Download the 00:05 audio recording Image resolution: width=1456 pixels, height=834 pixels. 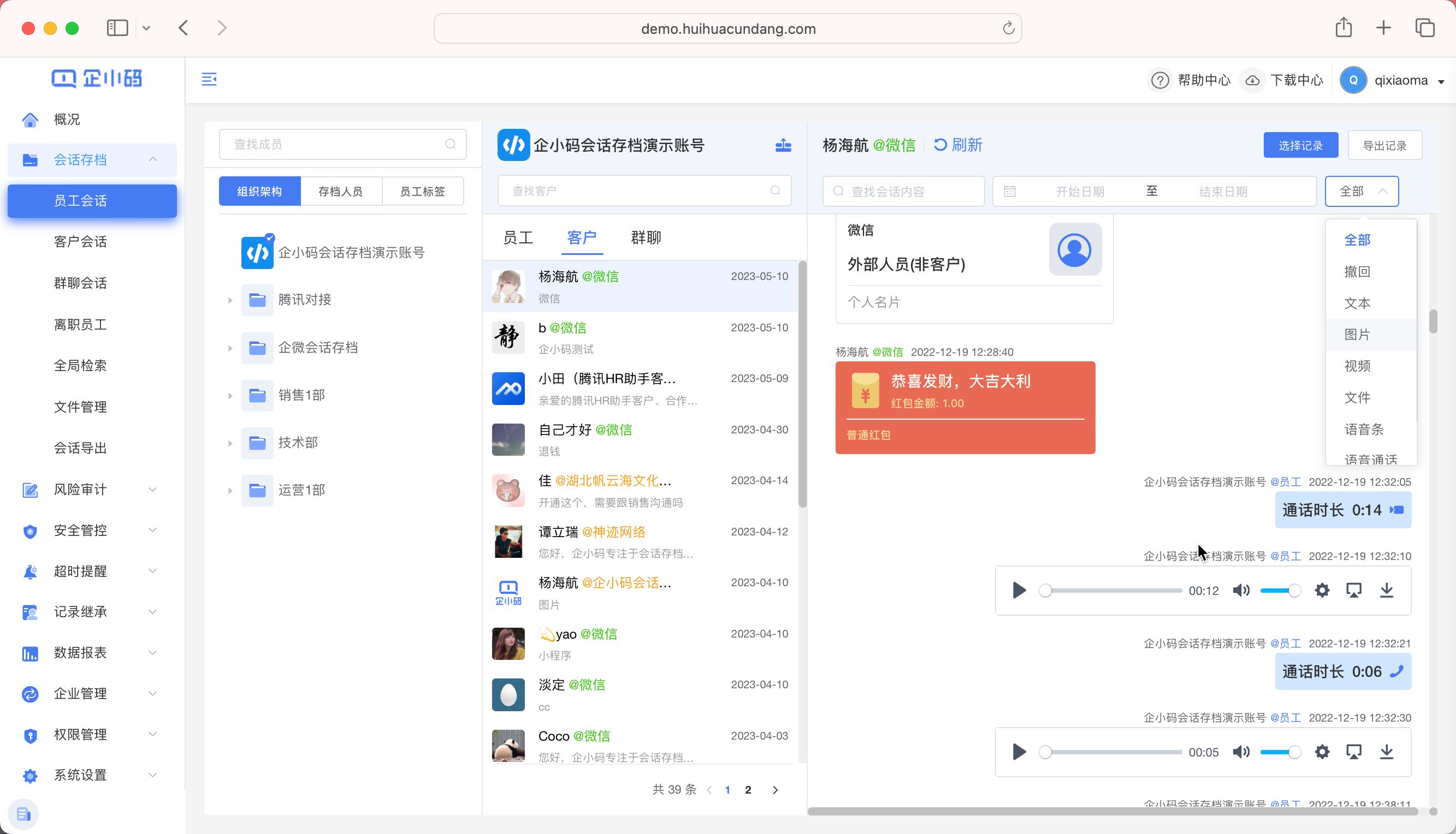1387,752
